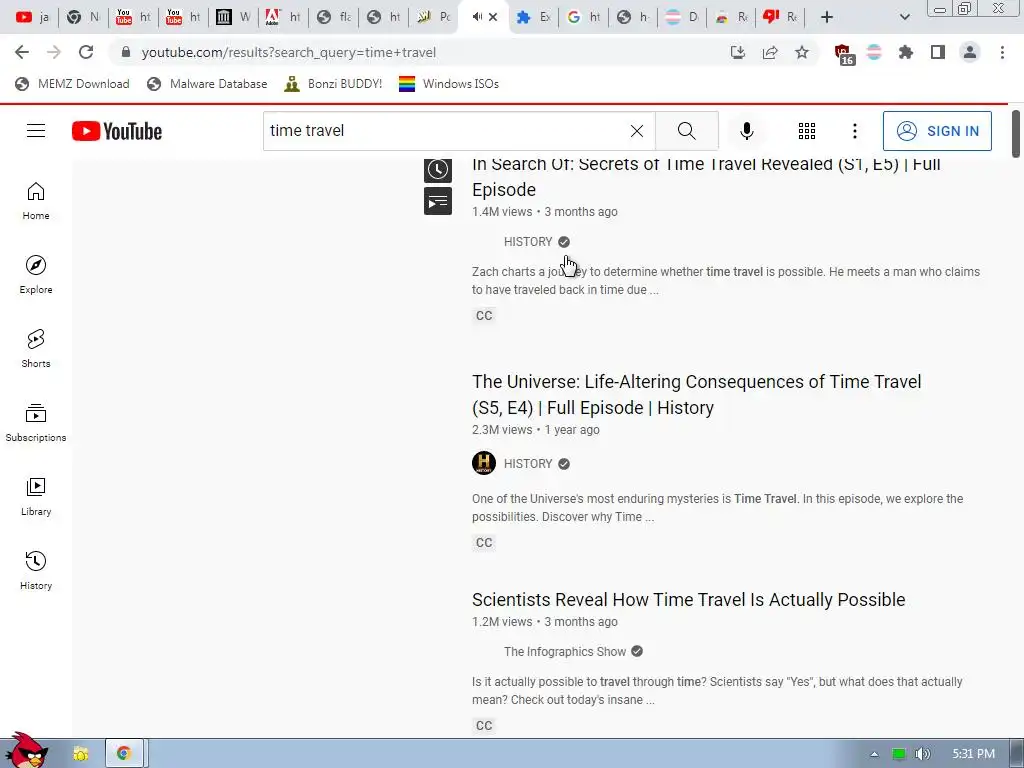Image resolution: width=1024 pixels, height=768 pixels.
Task: Click the magnifier search button
Action: [x=686, y=131]
